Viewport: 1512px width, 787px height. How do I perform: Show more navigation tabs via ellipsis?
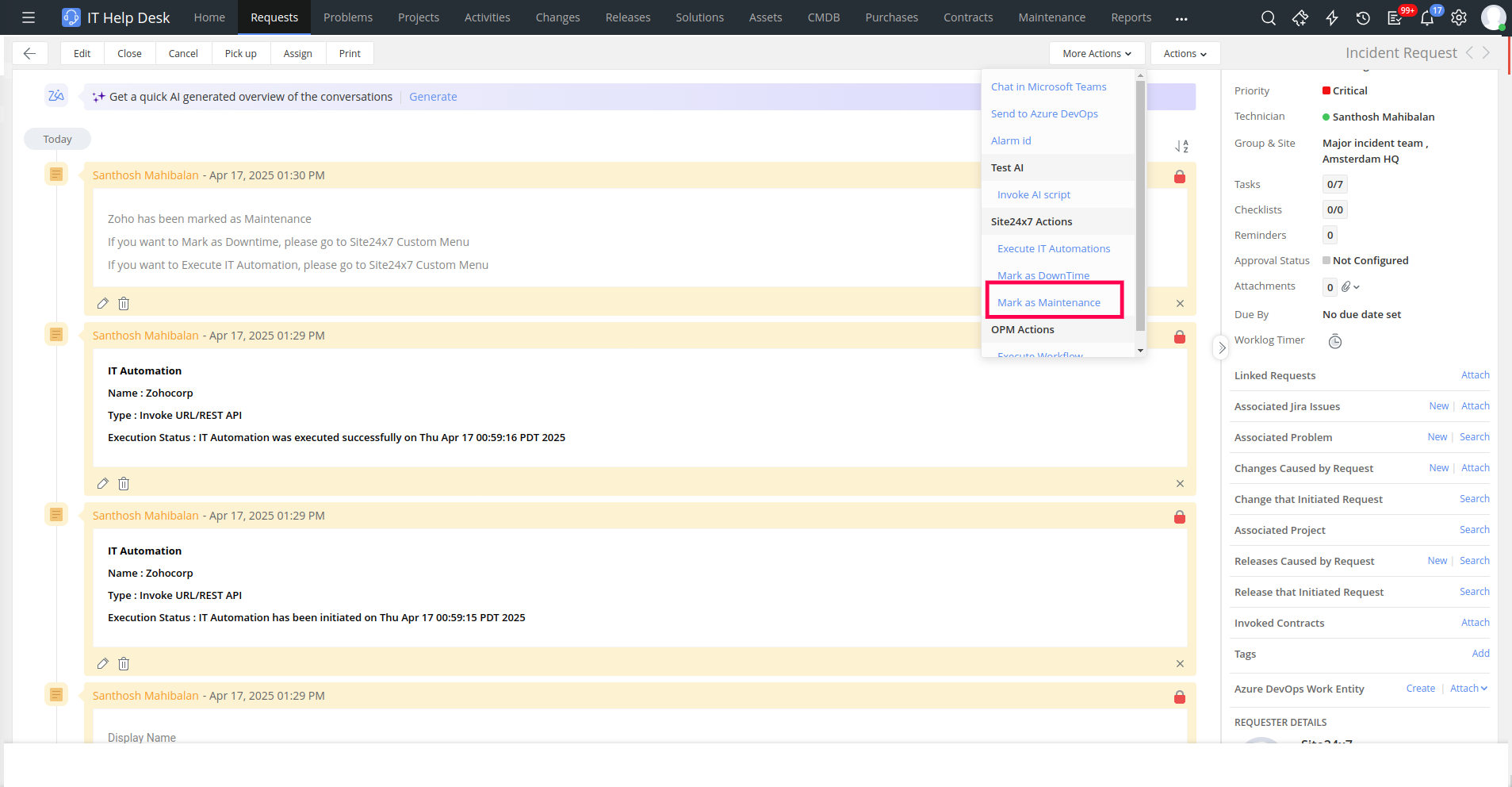coord(1181,17)
